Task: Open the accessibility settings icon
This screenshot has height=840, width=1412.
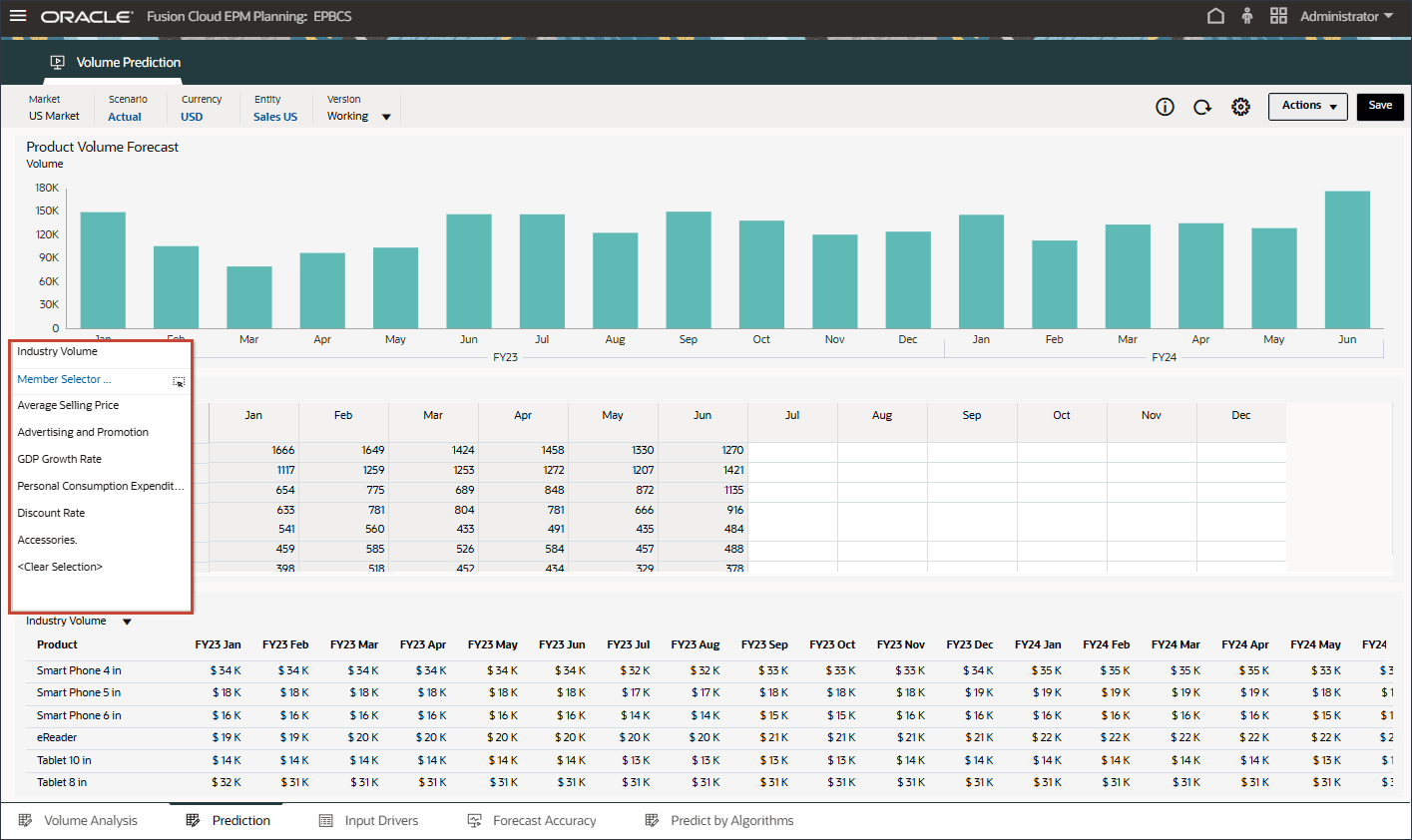Action: (1247, 16)
